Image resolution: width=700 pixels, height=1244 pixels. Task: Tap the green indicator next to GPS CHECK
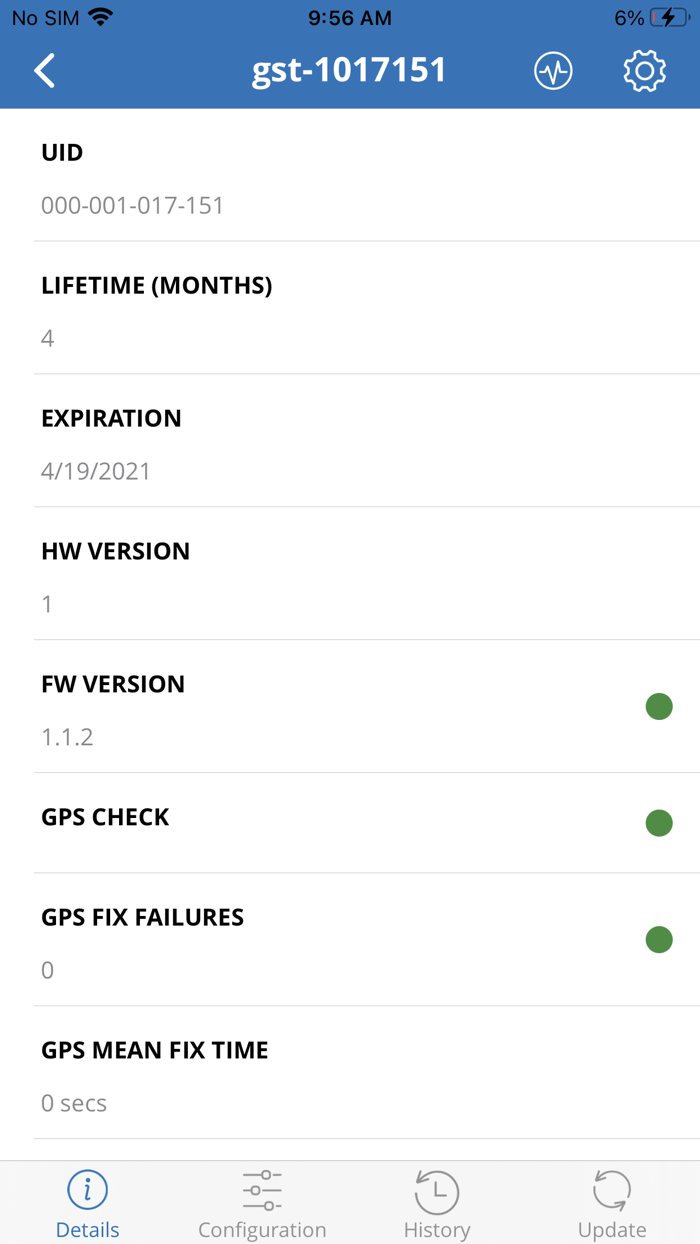(x=659, y=823)
